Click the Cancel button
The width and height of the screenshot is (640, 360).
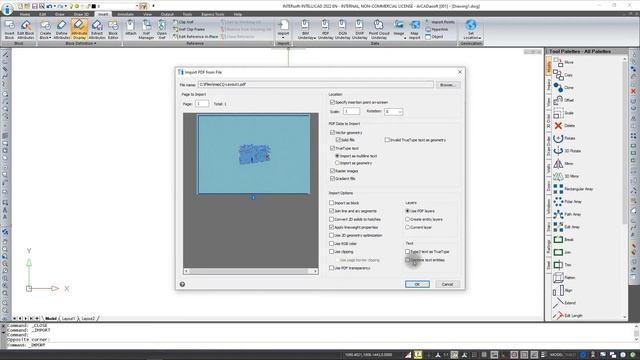click(x=447, y=284)
